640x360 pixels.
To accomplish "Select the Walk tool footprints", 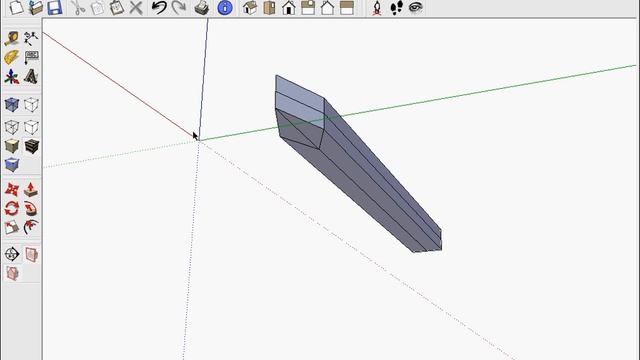I will click(x=396, y=7).
